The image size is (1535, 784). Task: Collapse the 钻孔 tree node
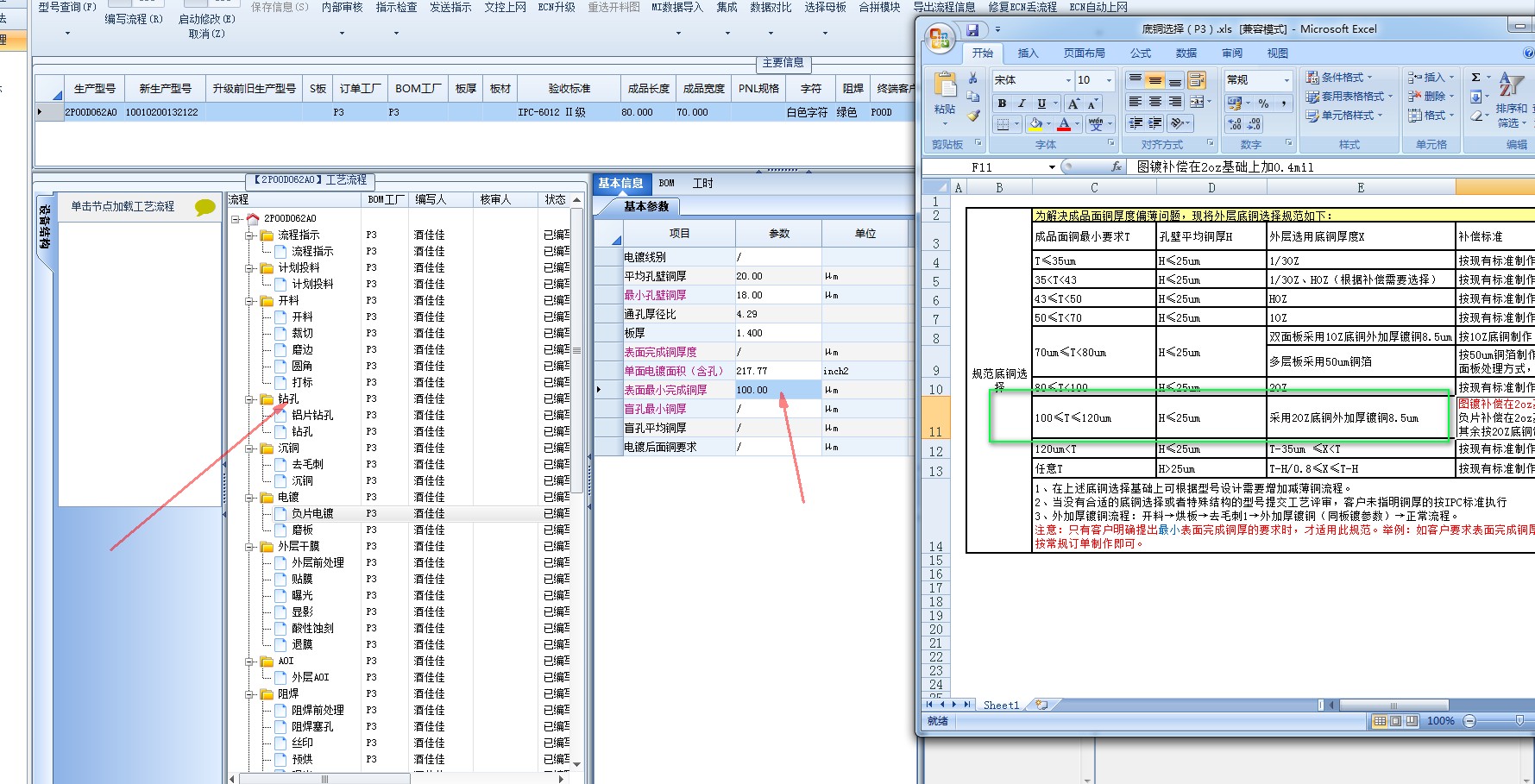click(249, 399)
